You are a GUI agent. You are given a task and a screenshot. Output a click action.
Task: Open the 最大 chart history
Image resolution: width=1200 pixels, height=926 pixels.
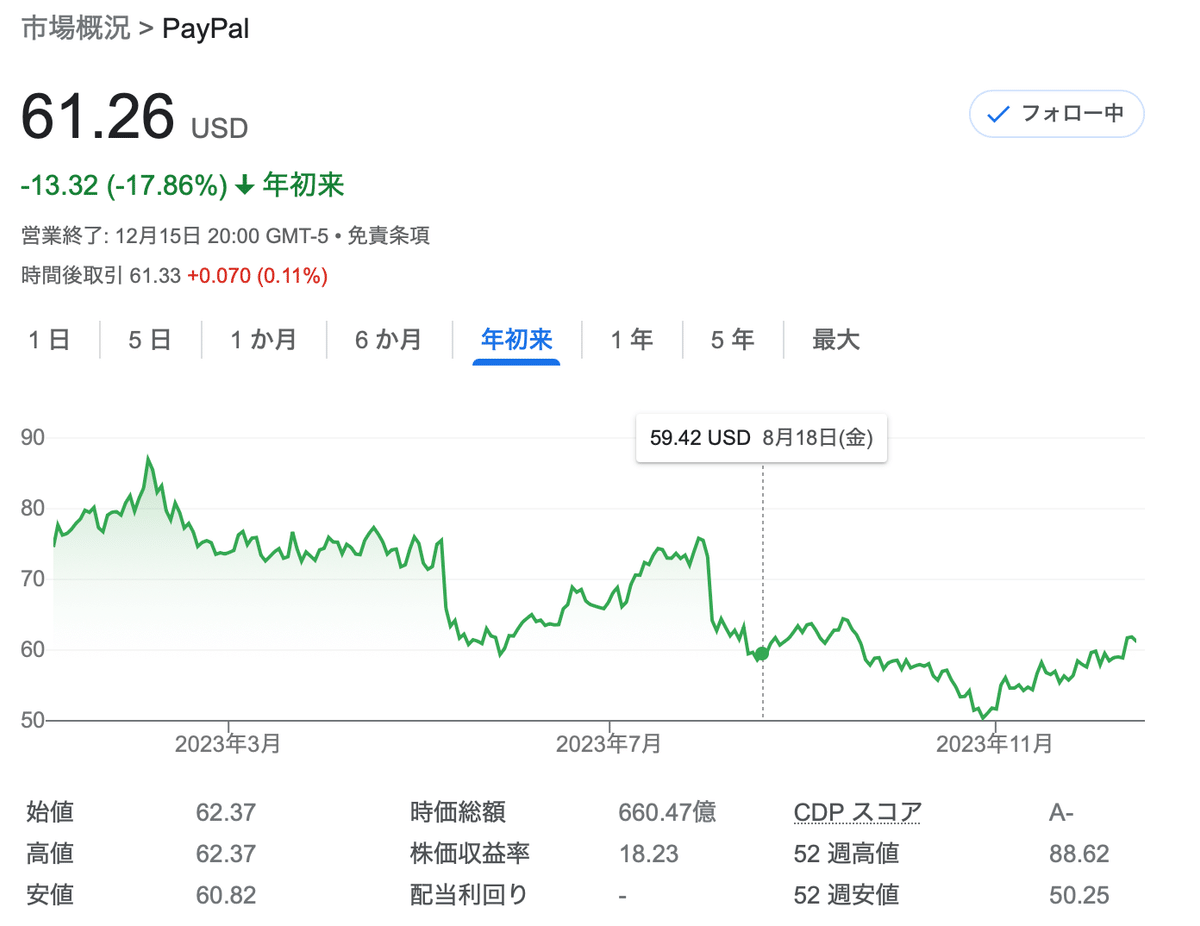836,340
